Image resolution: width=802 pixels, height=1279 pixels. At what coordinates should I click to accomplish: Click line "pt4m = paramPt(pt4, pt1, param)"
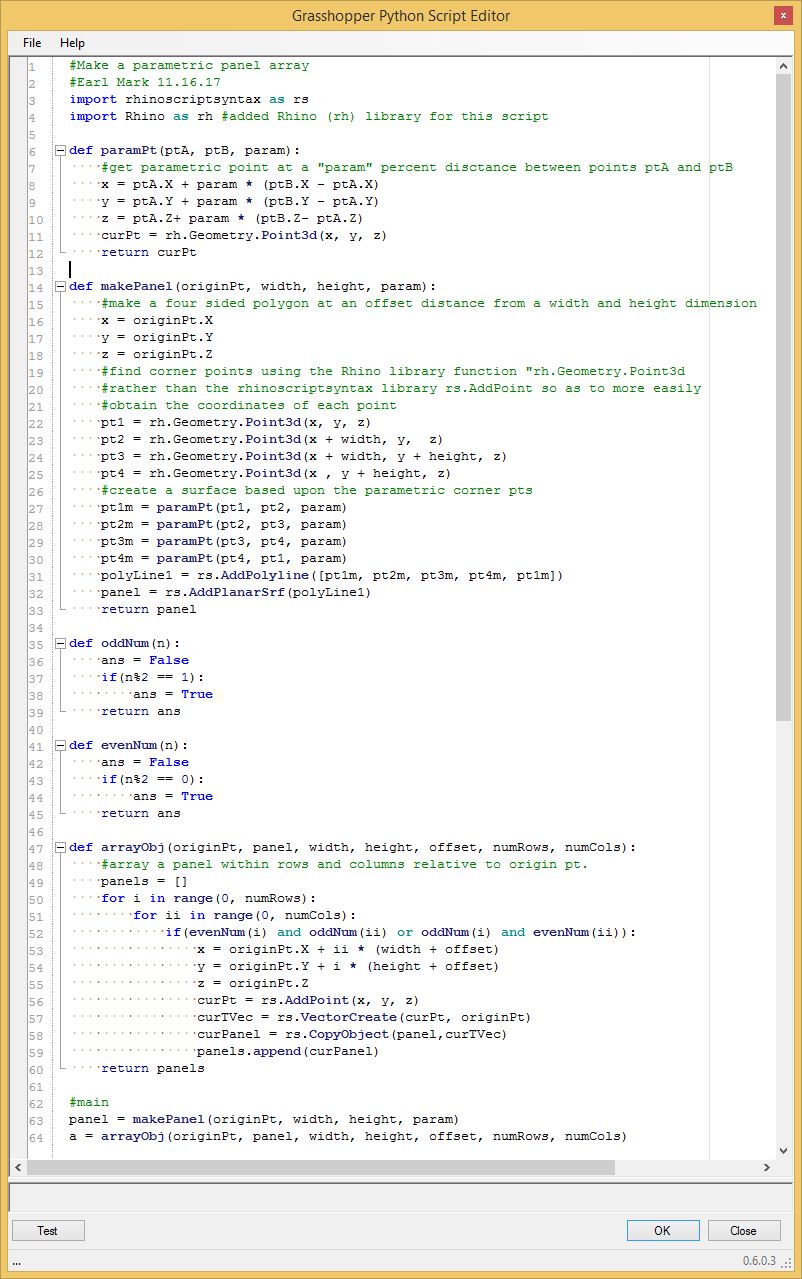225,558
